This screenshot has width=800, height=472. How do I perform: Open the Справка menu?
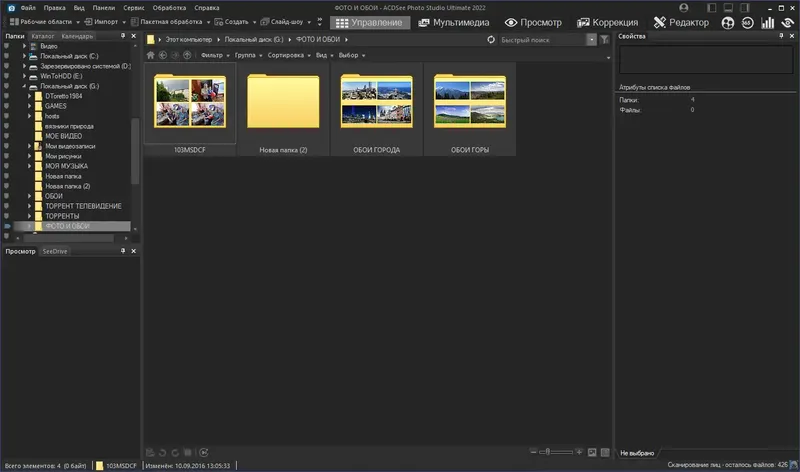pos(207,8)
